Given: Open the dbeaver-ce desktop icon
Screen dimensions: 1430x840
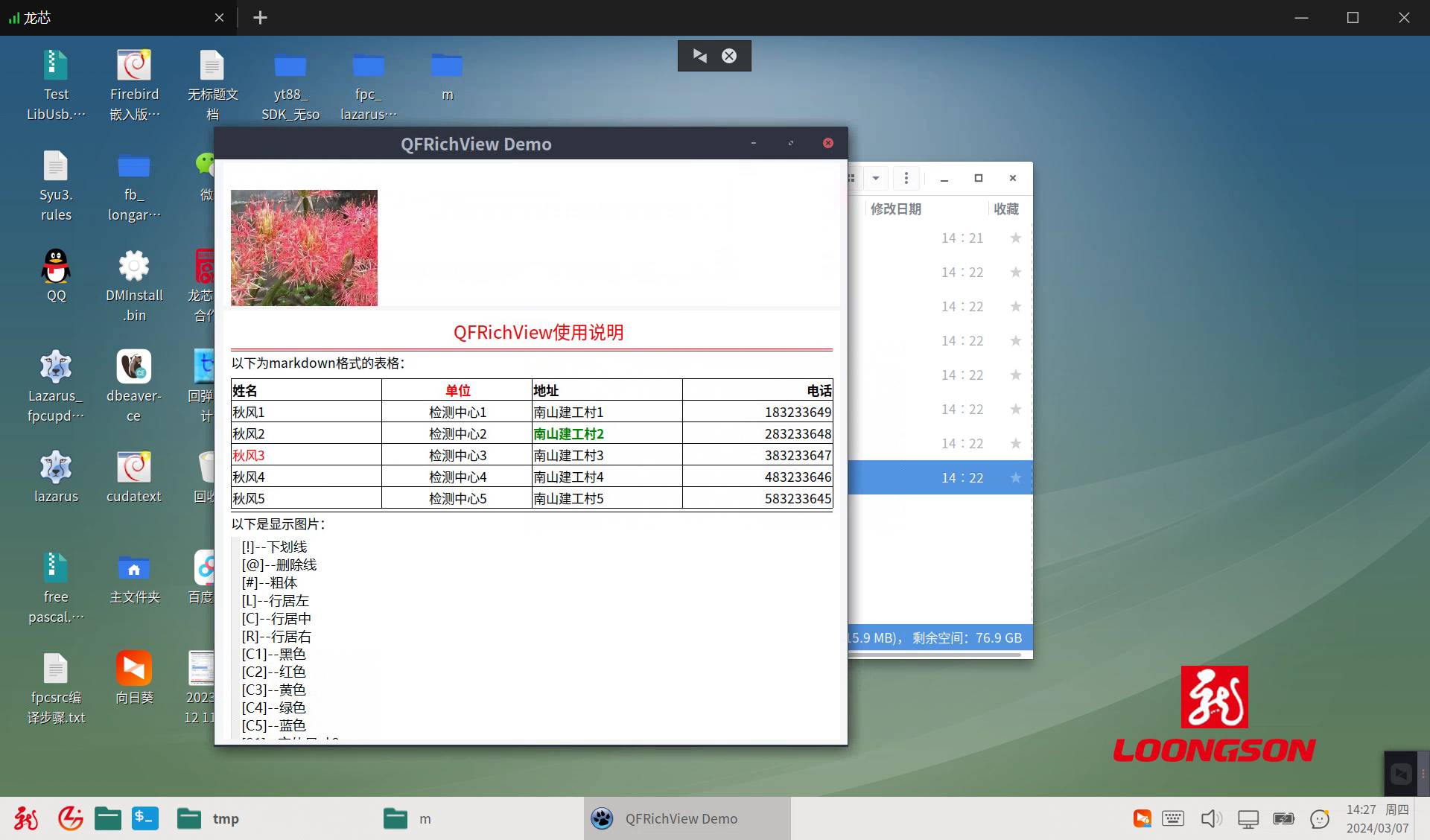Looking at the screenshot, I should [133, 366].
